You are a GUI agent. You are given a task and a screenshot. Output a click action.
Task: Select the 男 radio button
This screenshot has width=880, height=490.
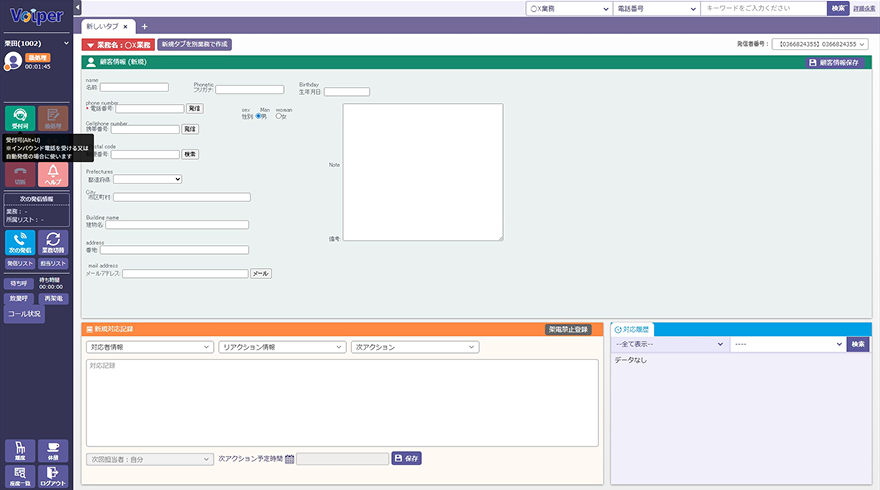(259, 116)
